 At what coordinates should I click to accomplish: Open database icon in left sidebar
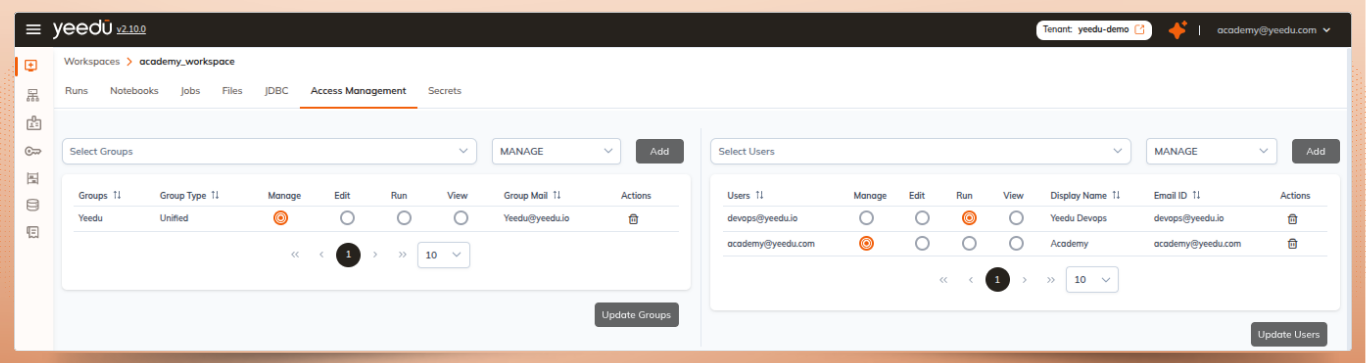tap(32, 205)
